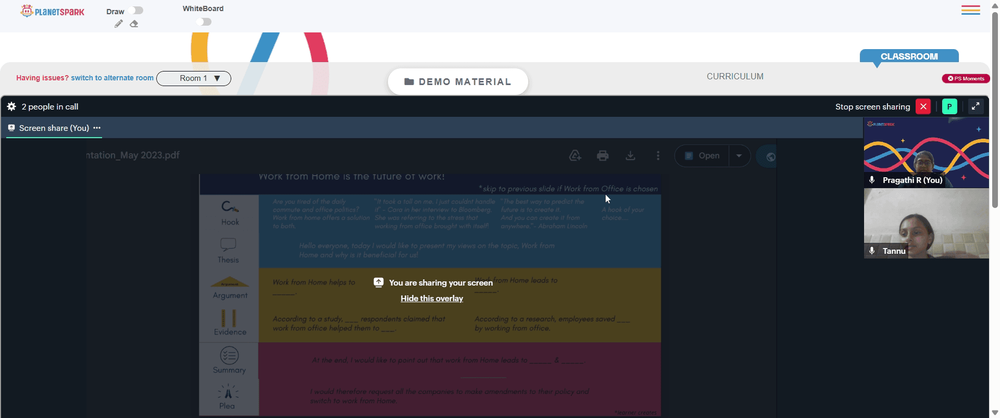This screenshot has height=418, width=1000.
Task: Click the Evidence pillars icon
Action: point(229,318)
